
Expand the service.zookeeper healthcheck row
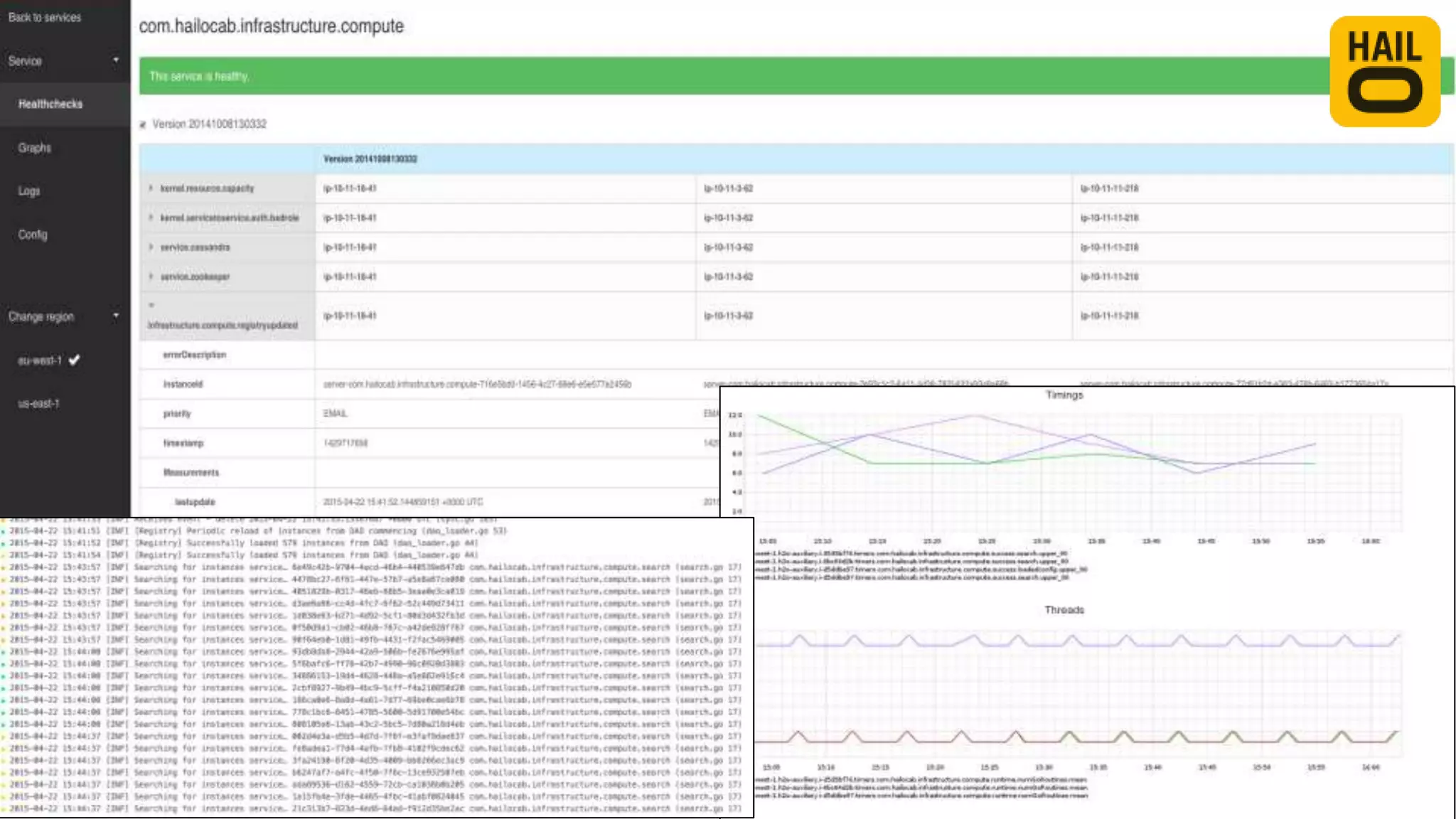151,276
